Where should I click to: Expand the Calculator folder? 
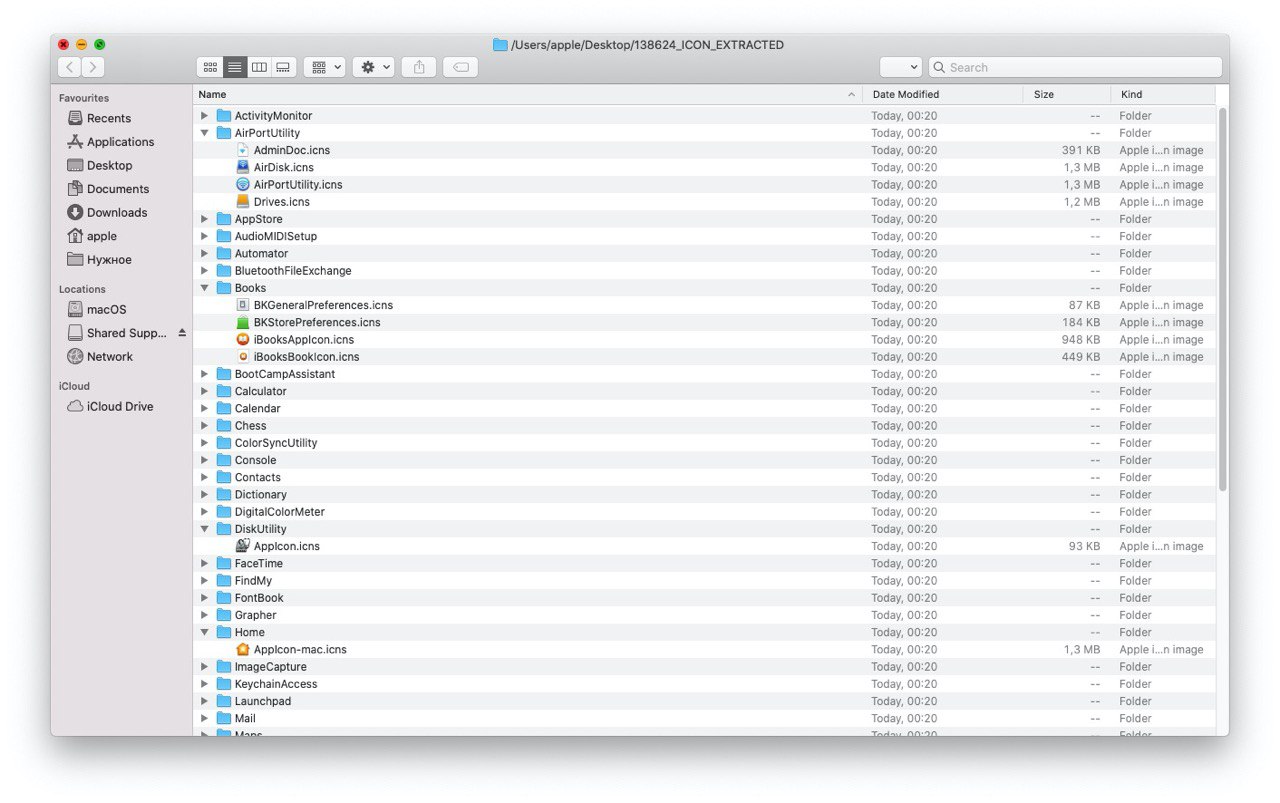204,391
